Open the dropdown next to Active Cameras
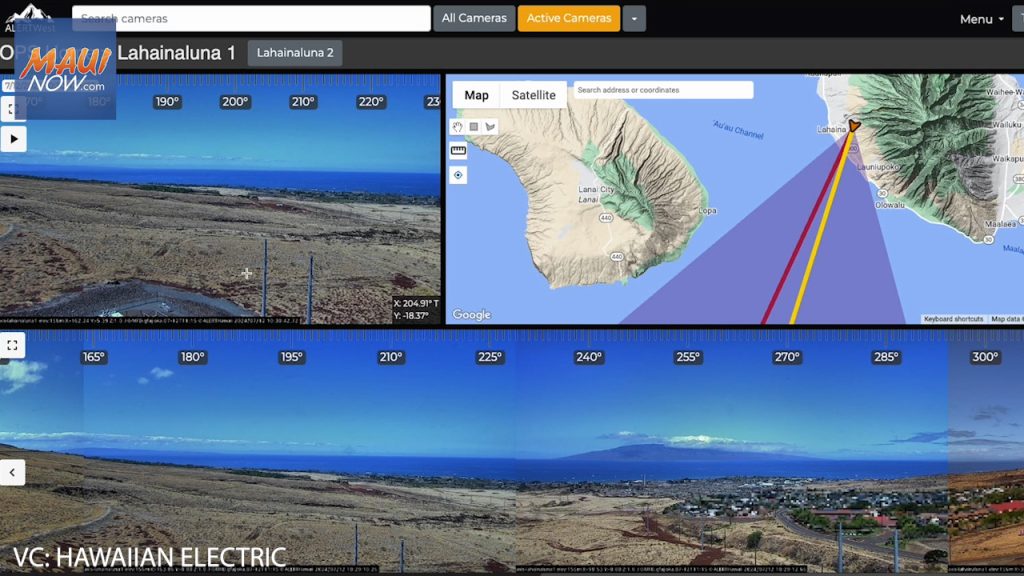Viewport: 1024px width, 576px height. [x=633, y=18]
